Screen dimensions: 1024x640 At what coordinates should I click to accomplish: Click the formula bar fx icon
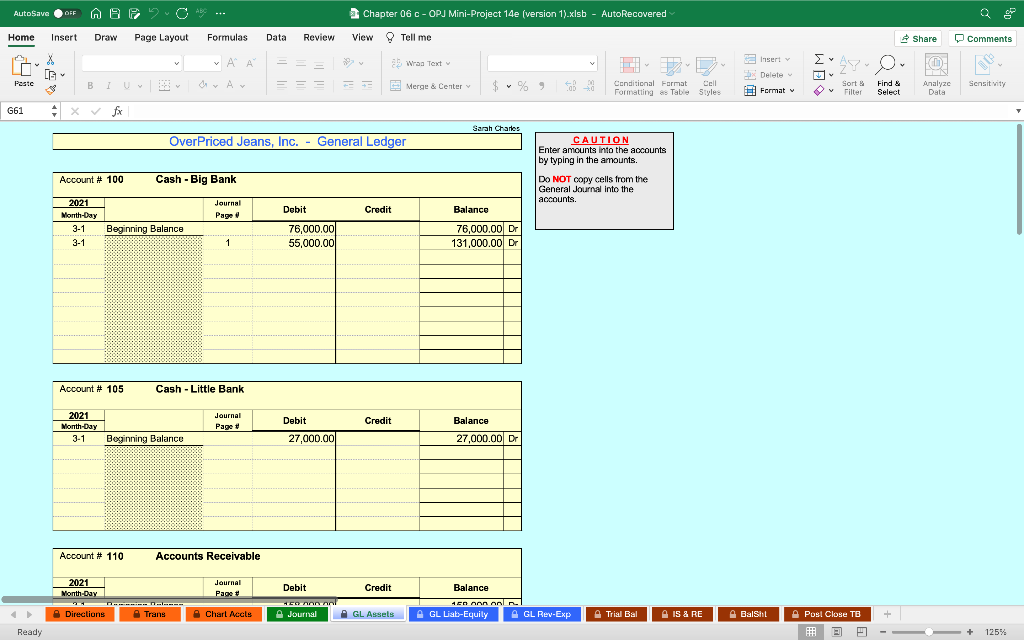118,111
